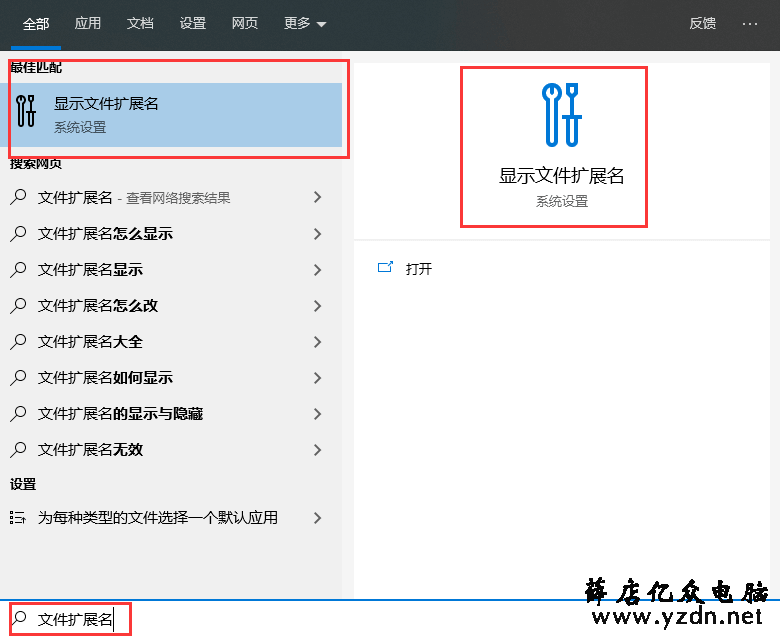Click the 反馈 button
Screen dimensions: 780x637
(702, 23)
